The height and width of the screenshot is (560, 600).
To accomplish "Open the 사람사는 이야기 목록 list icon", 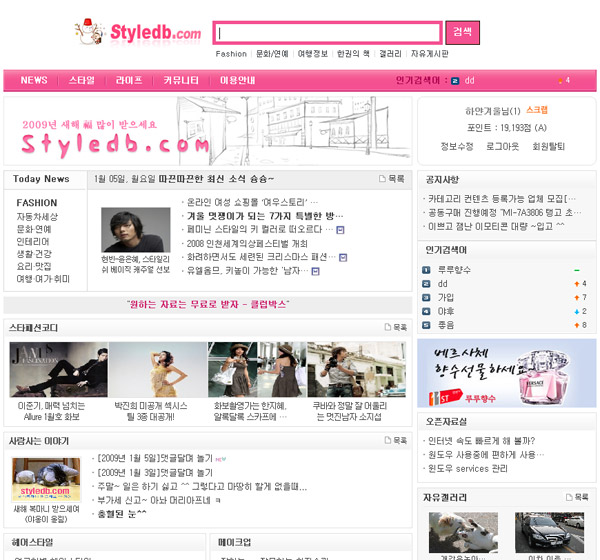I will click(394, 441).
